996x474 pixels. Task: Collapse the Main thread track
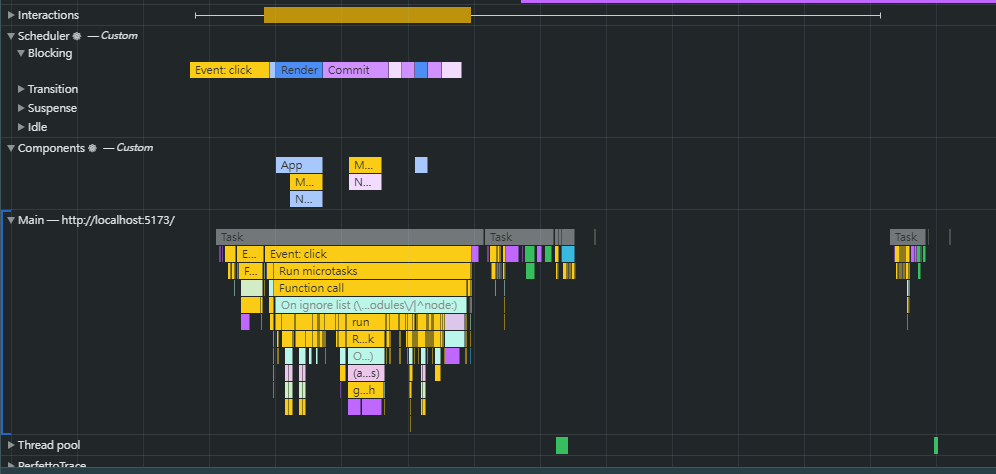point(11,220)
